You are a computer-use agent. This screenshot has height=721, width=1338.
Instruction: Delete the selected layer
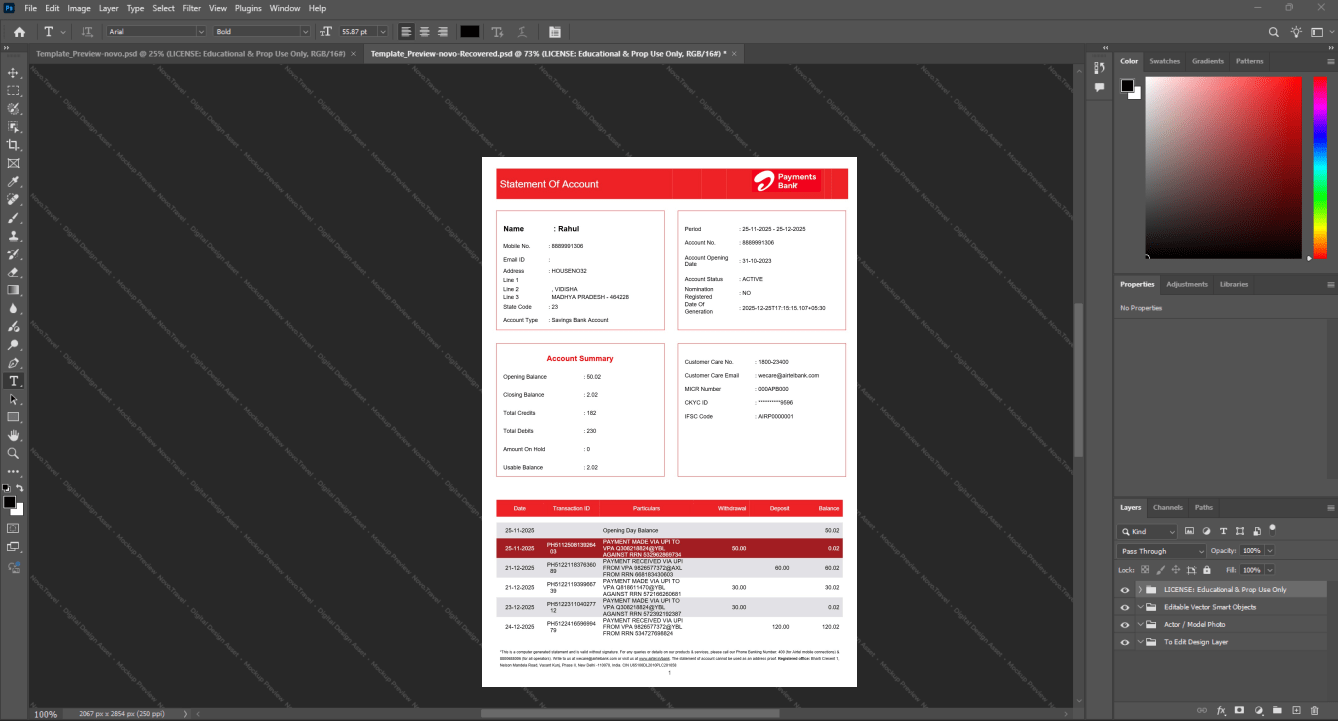1315,710
